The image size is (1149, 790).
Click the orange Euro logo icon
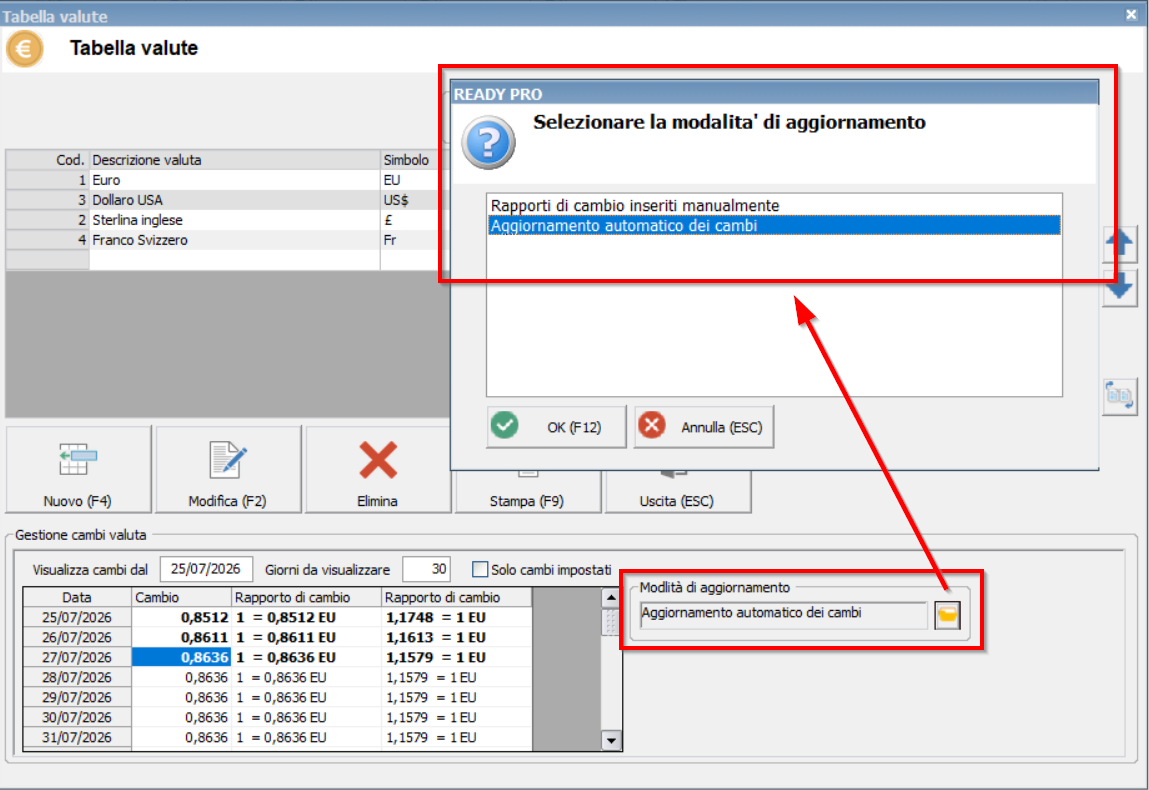click(x=24, y=49)
